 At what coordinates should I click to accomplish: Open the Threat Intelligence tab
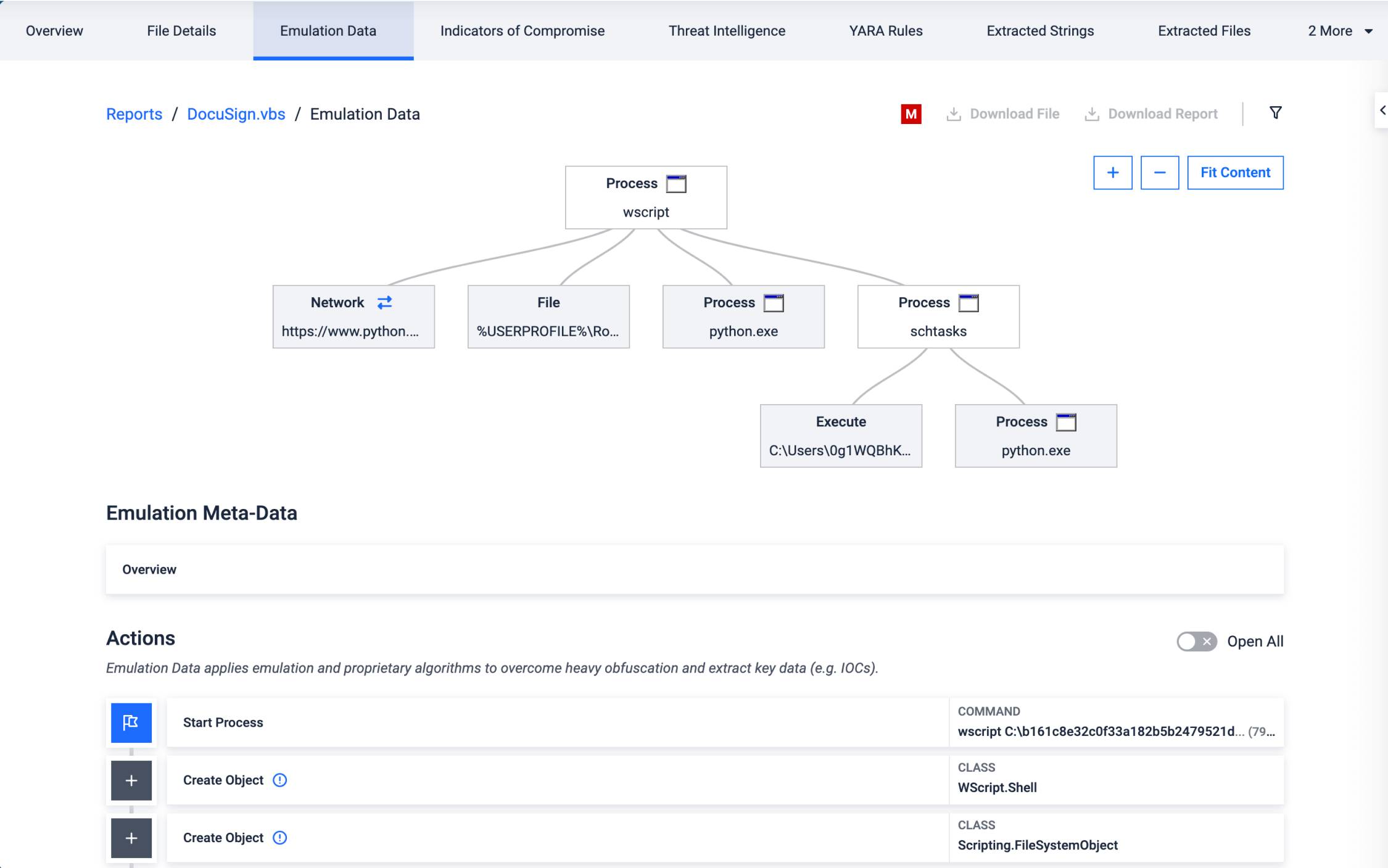point(727,31)
